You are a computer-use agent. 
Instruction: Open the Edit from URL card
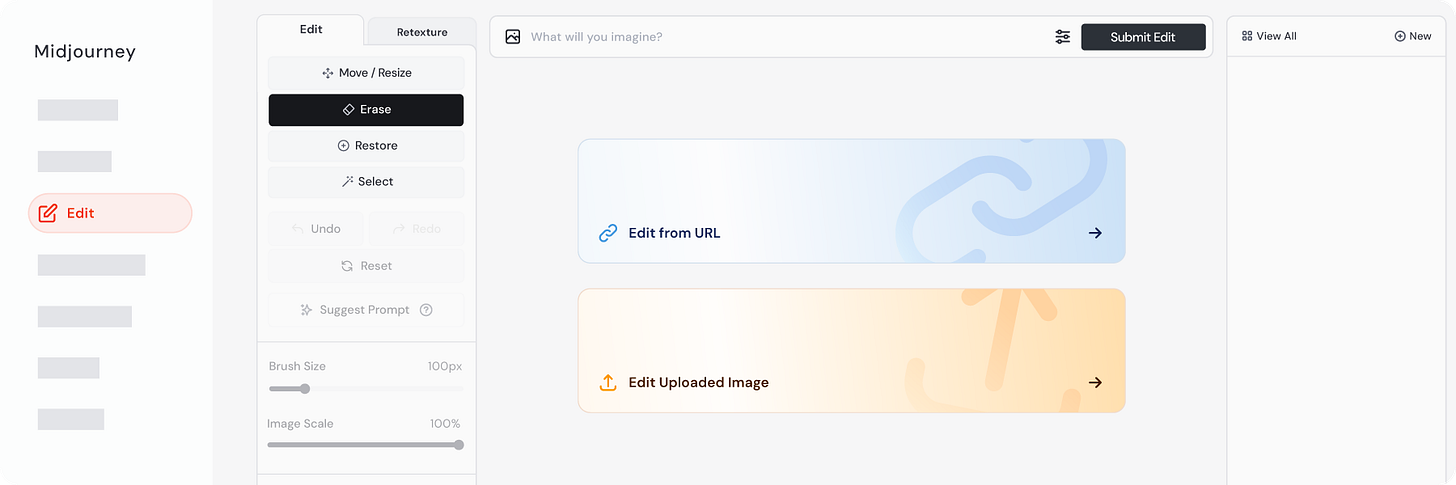pyautogui.click(x=852, y=201)
